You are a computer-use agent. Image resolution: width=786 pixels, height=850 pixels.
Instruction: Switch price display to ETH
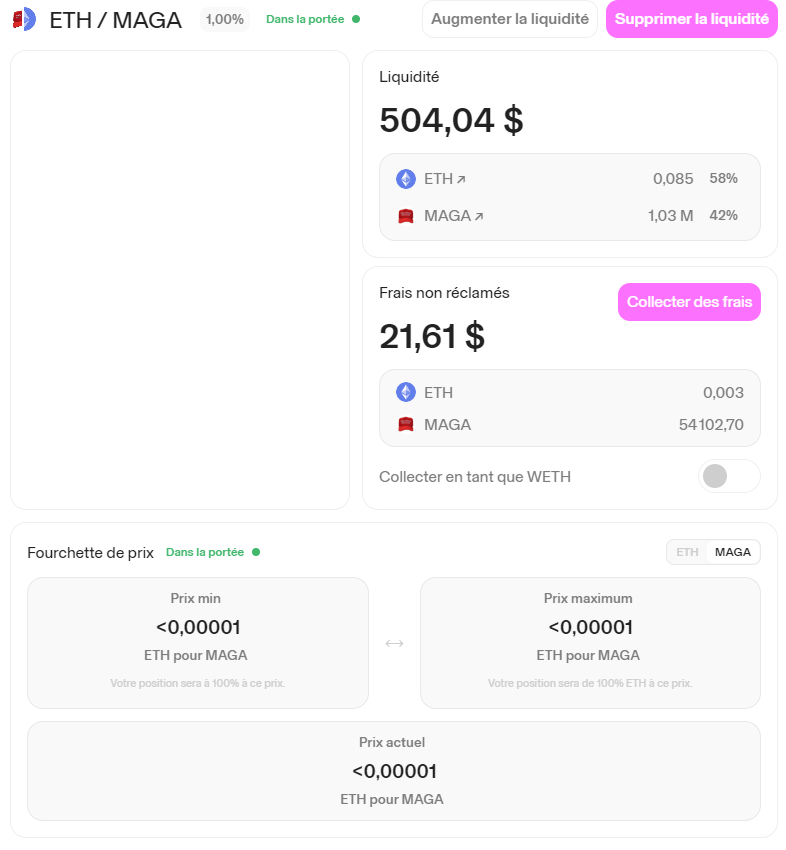click(x=687, y=552)
